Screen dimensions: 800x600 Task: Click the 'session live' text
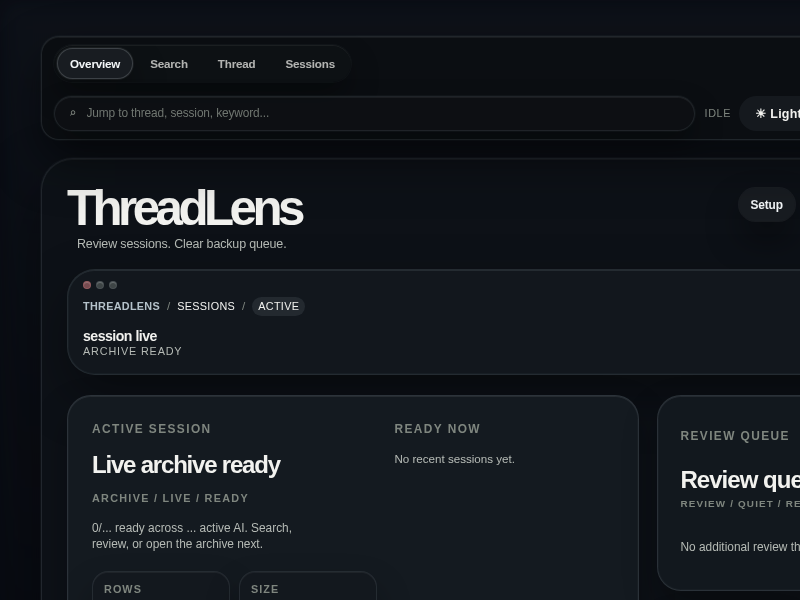tap(120, 336)
